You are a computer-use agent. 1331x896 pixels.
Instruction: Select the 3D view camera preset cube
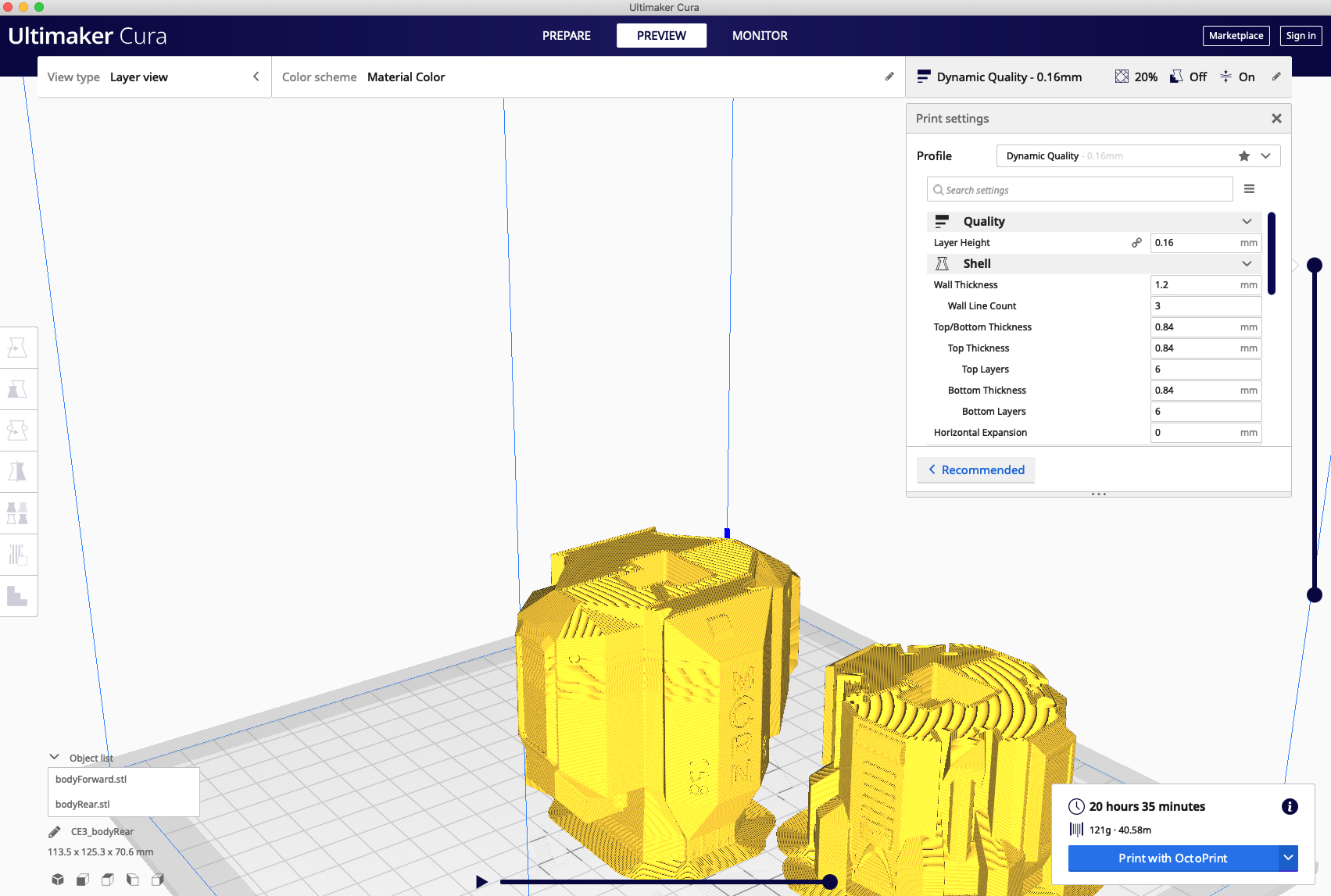58,880
